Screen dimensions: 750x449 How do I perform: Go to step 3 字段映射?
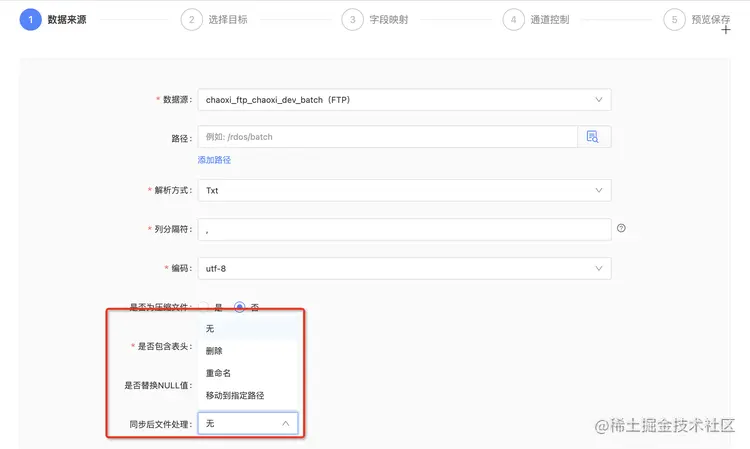point(375,20)
